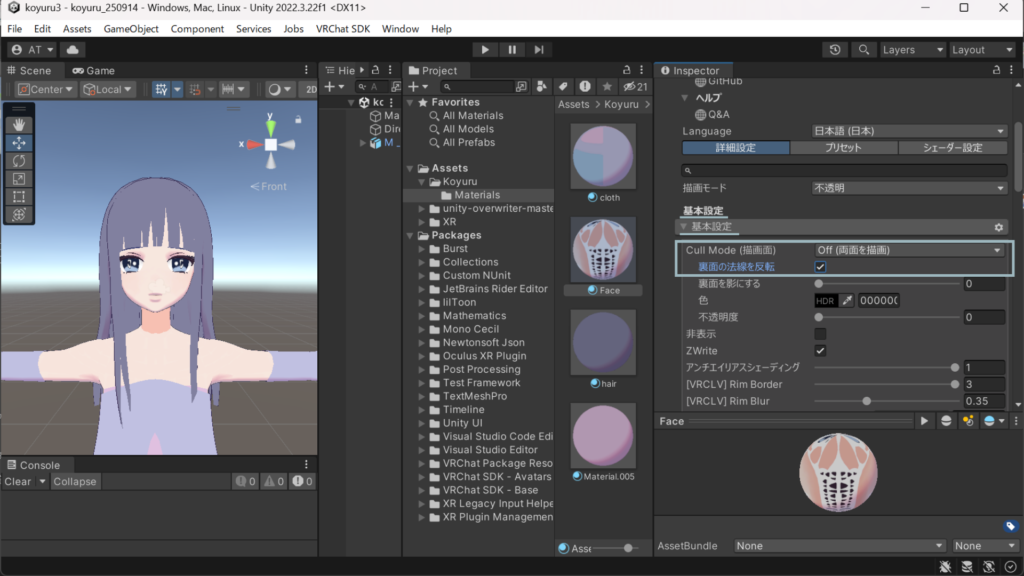Click the Pause button in top toolbar

click(512, 49)
